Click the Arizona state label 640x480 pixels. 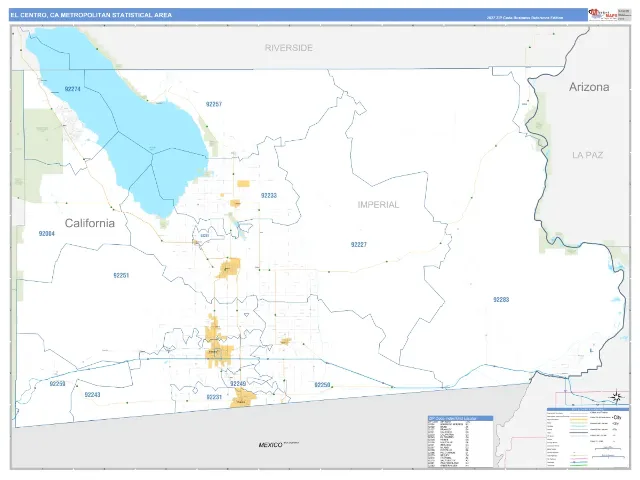[x=589, y=87]
